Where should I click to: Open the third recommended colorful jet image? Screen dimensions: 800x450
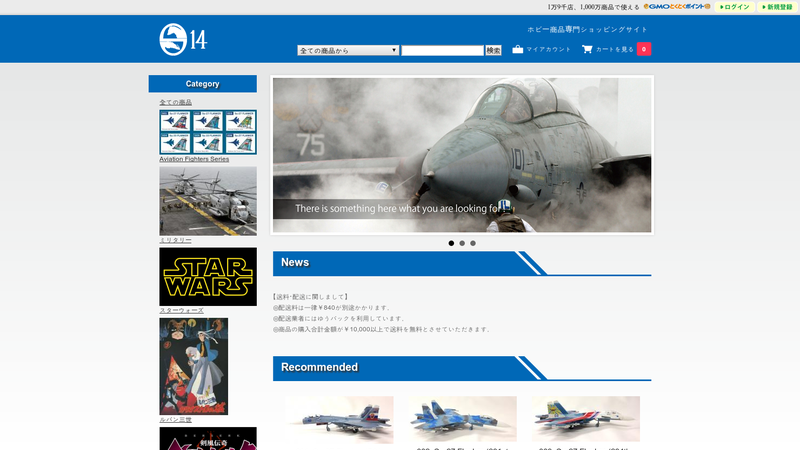coord(585,419)
